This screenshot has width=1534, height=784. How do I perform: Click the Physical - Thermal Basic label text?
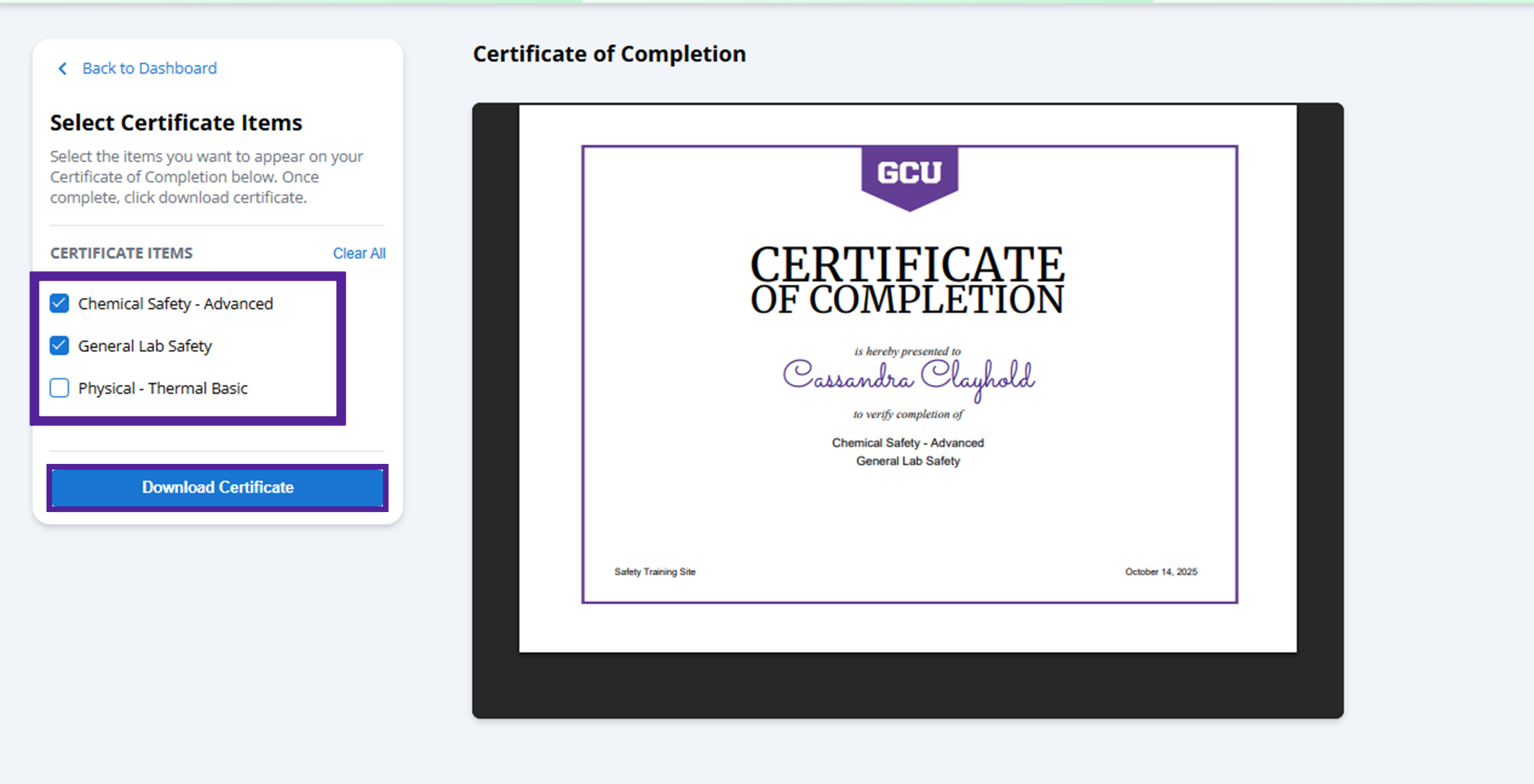coord(162,388)
